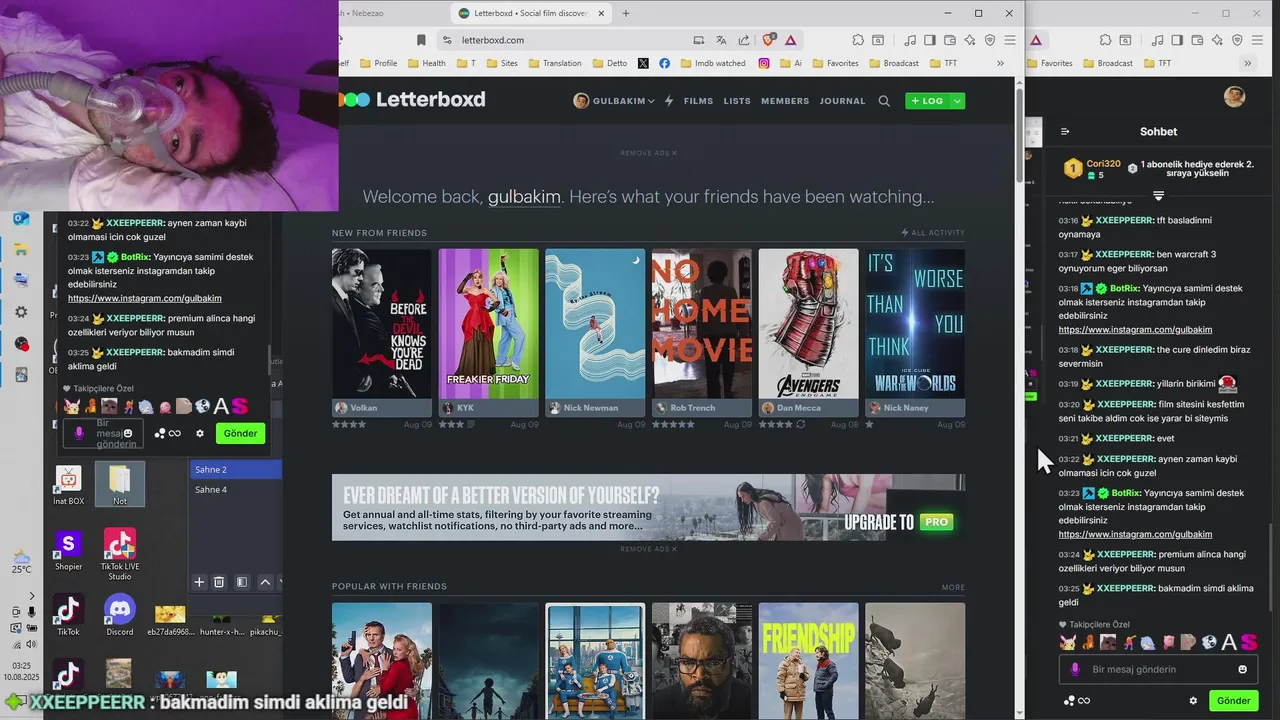This screenshot has height=720, width=1280.
Task: Click the add scene plus icon under the scenes list
Action: (x=199, y=582)
